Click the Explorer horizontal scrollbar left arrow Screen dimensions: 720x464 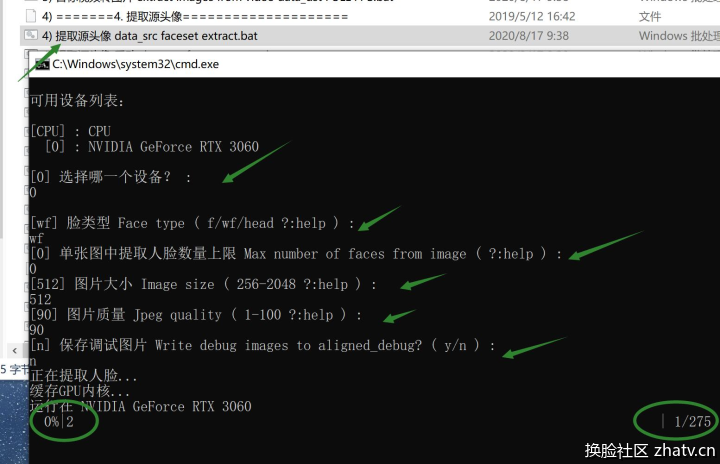pyautogui.click(x=15, y=351)
